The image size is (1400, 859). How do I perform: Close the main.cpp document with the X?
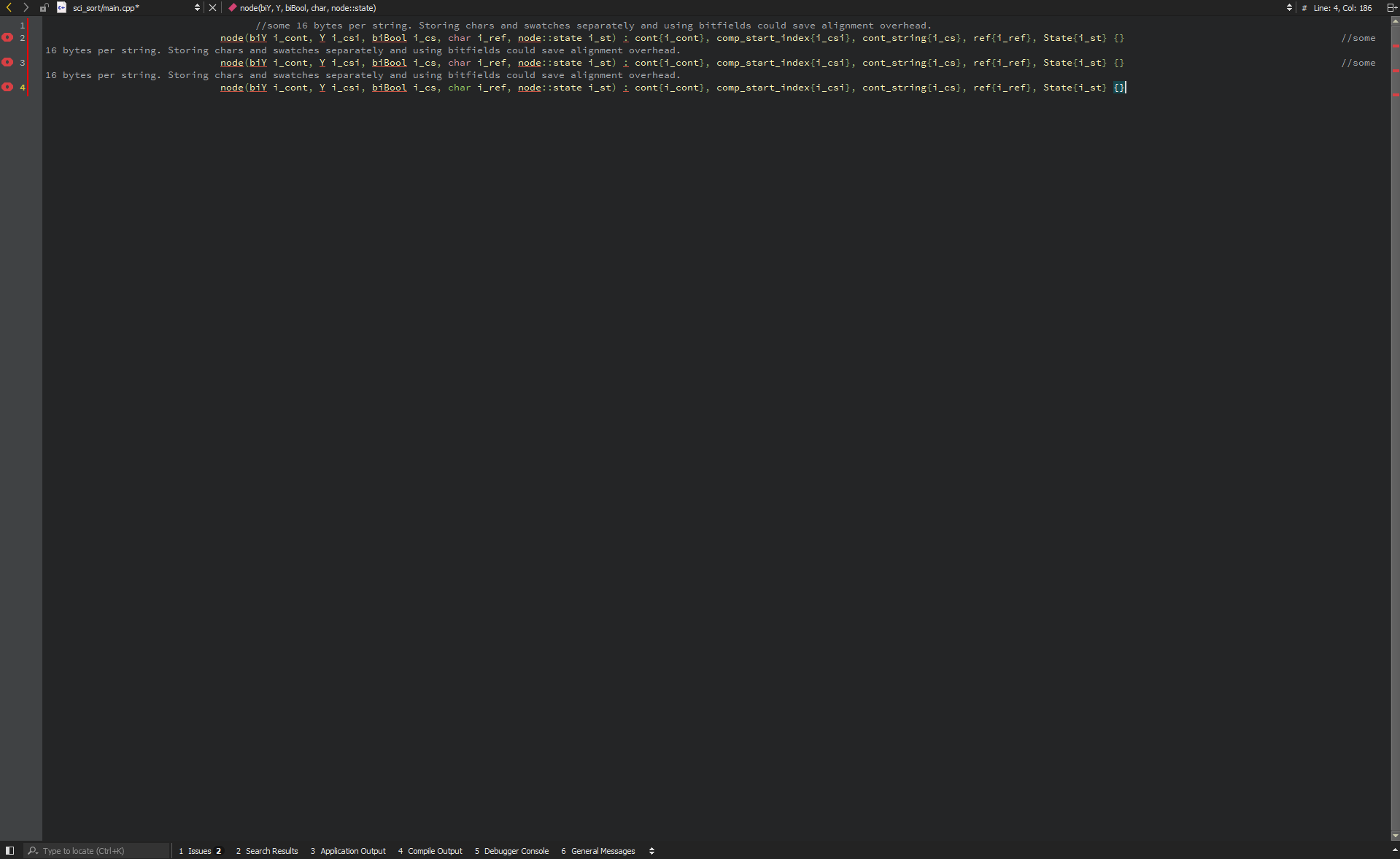[x=212, y=8]
